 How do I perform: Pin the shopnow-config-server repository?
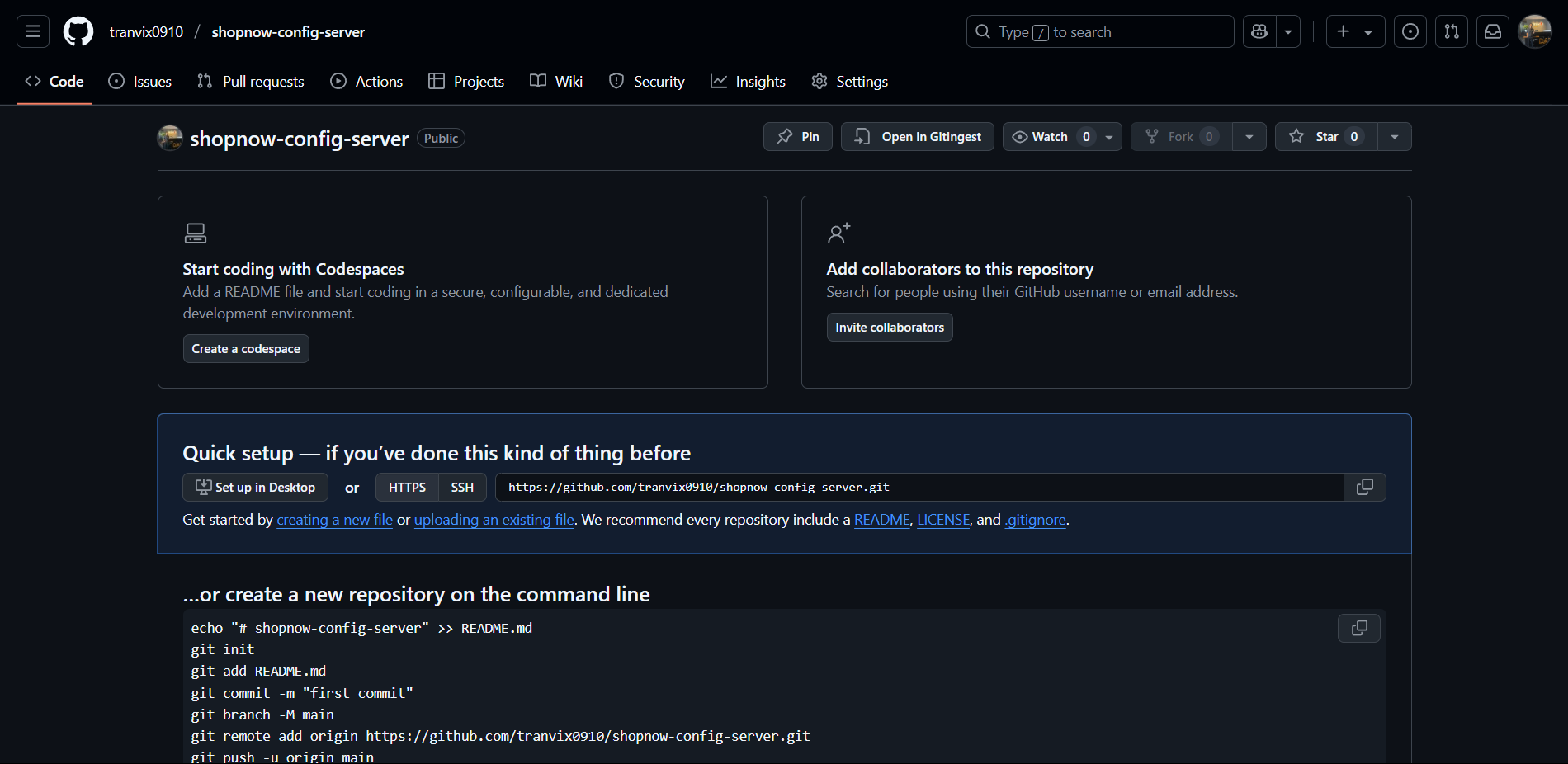pyautogui.click(x=797, y=136)
